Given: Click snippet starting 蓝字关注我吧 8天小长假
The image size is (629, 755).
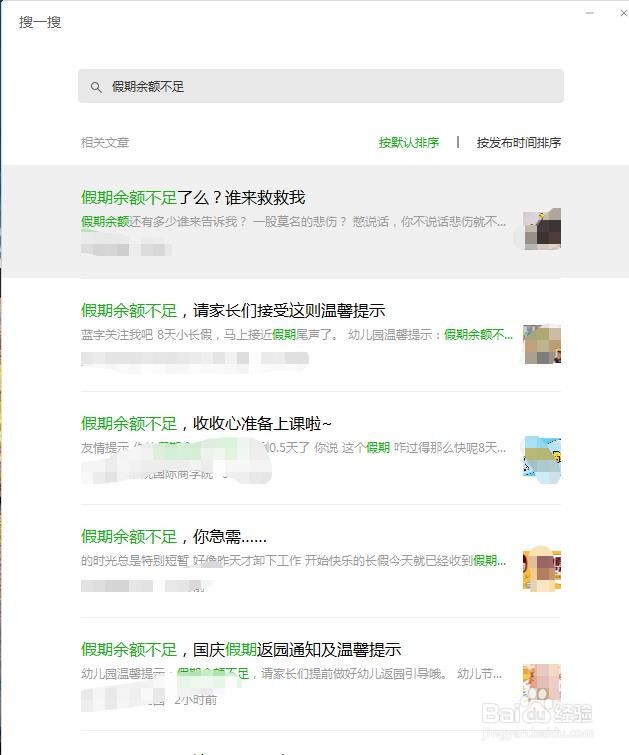Looking at the screenshot, I should (x=297, y=335).
